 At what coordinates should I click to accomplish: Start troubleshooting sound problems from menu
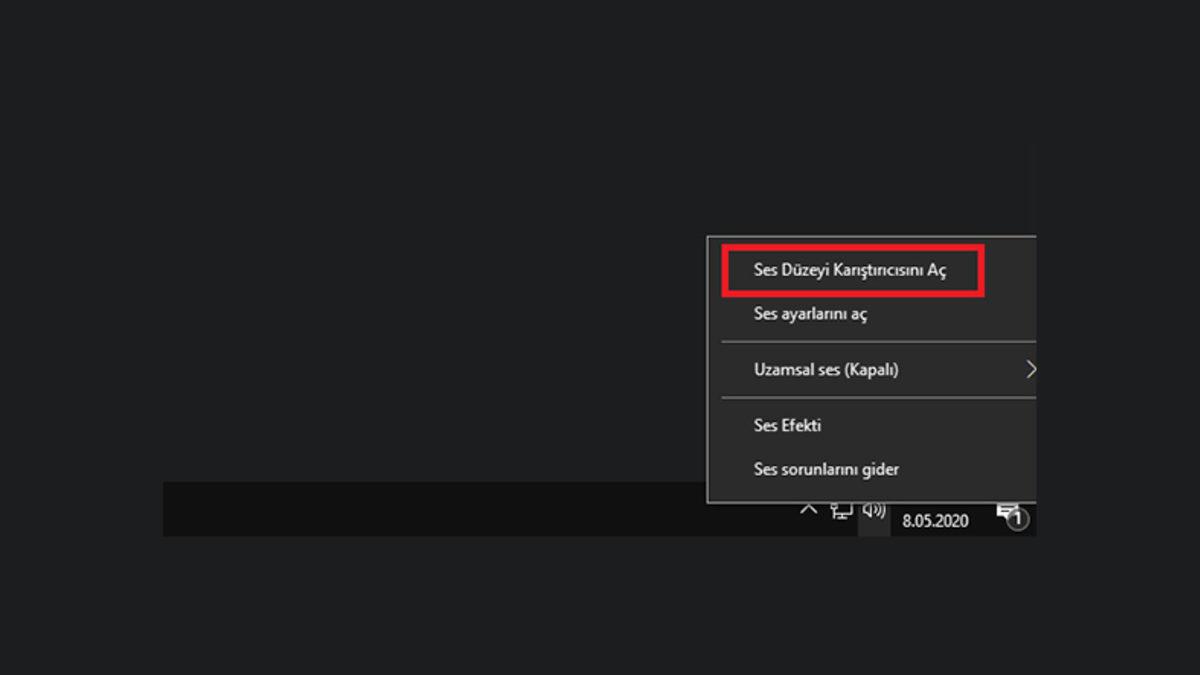(x=826, y=469)
